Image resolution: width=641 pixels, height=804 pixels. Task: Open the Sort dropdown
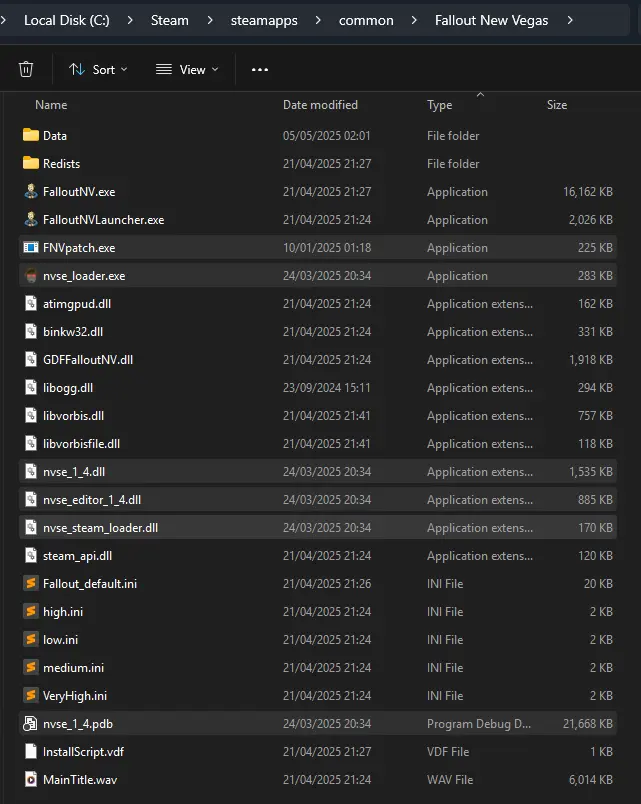coord(97,69)
